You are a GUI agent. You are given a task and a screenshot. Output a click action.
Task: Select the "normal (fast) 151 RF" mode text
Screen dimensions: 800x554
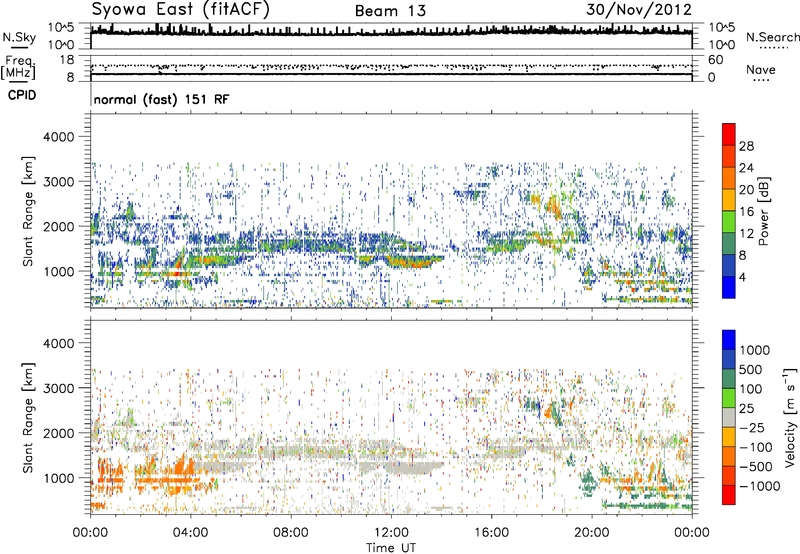pos(161,99)
